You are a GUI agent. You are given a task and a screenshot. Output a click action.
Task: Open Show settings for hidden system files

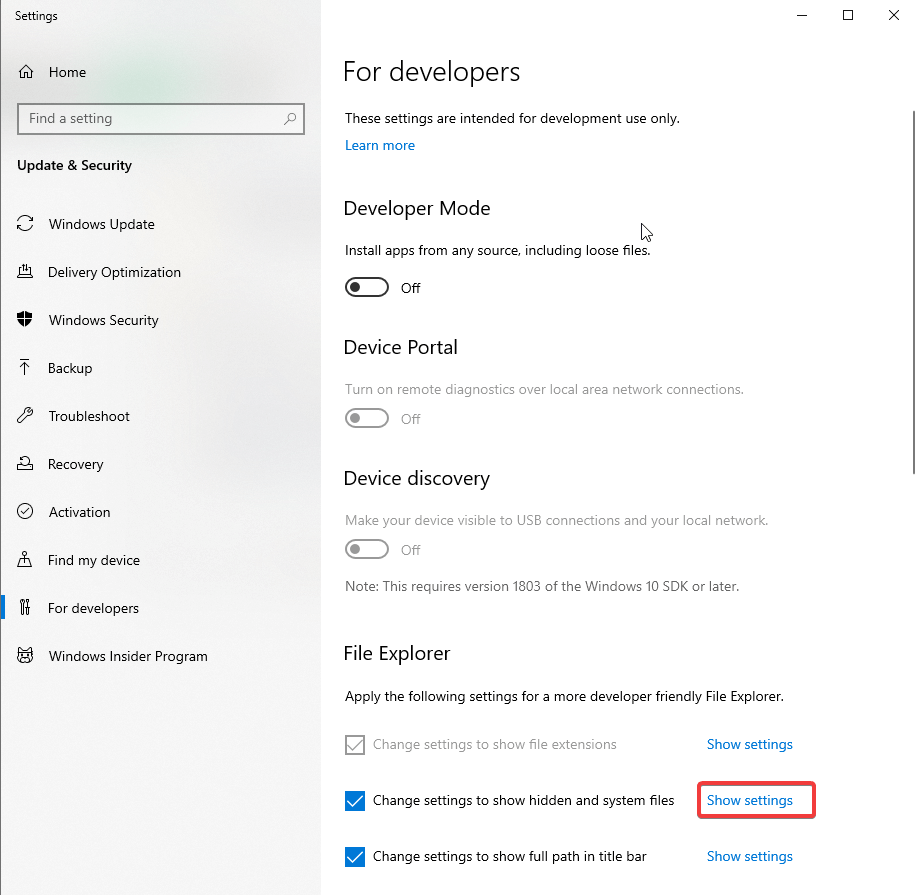(x=749, y=801)
